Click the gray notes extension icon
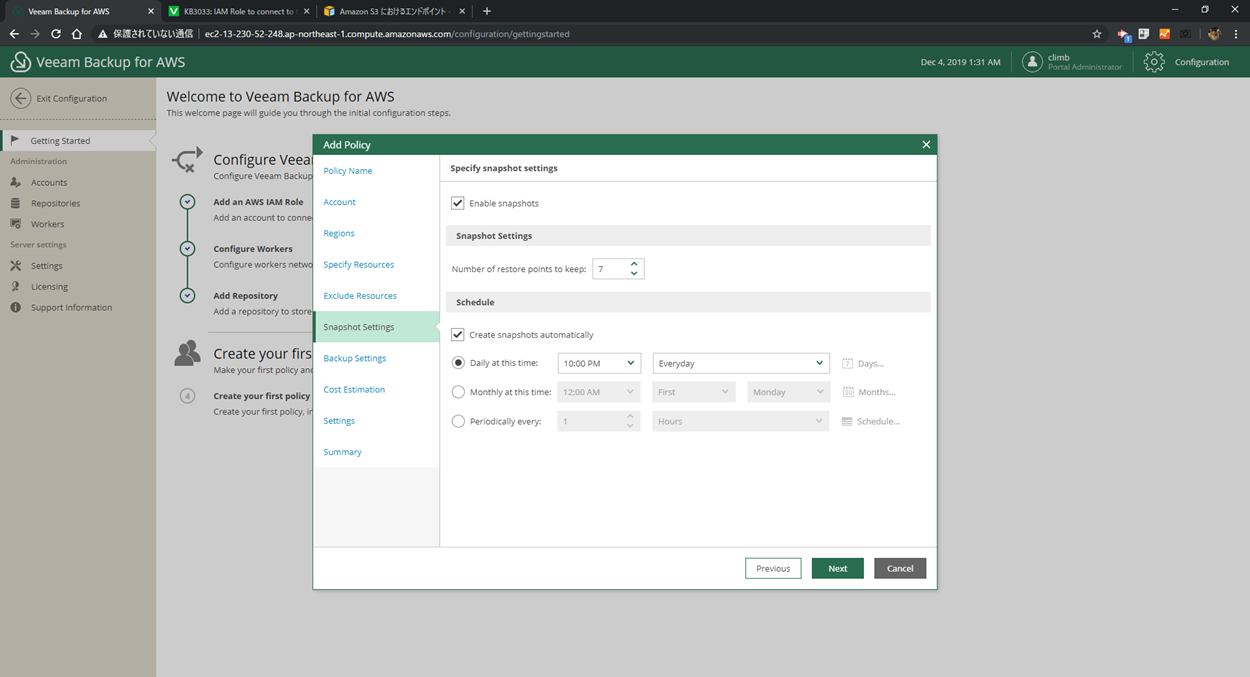Image resolution: width=1250 pixels, height=677 pixels. 1144,34
